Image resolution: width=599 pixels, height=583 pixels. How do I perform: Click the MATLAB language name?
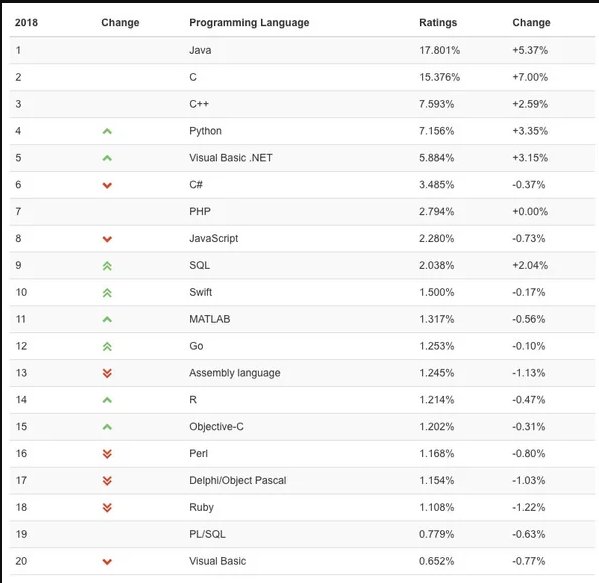click(x=210, y=319)
